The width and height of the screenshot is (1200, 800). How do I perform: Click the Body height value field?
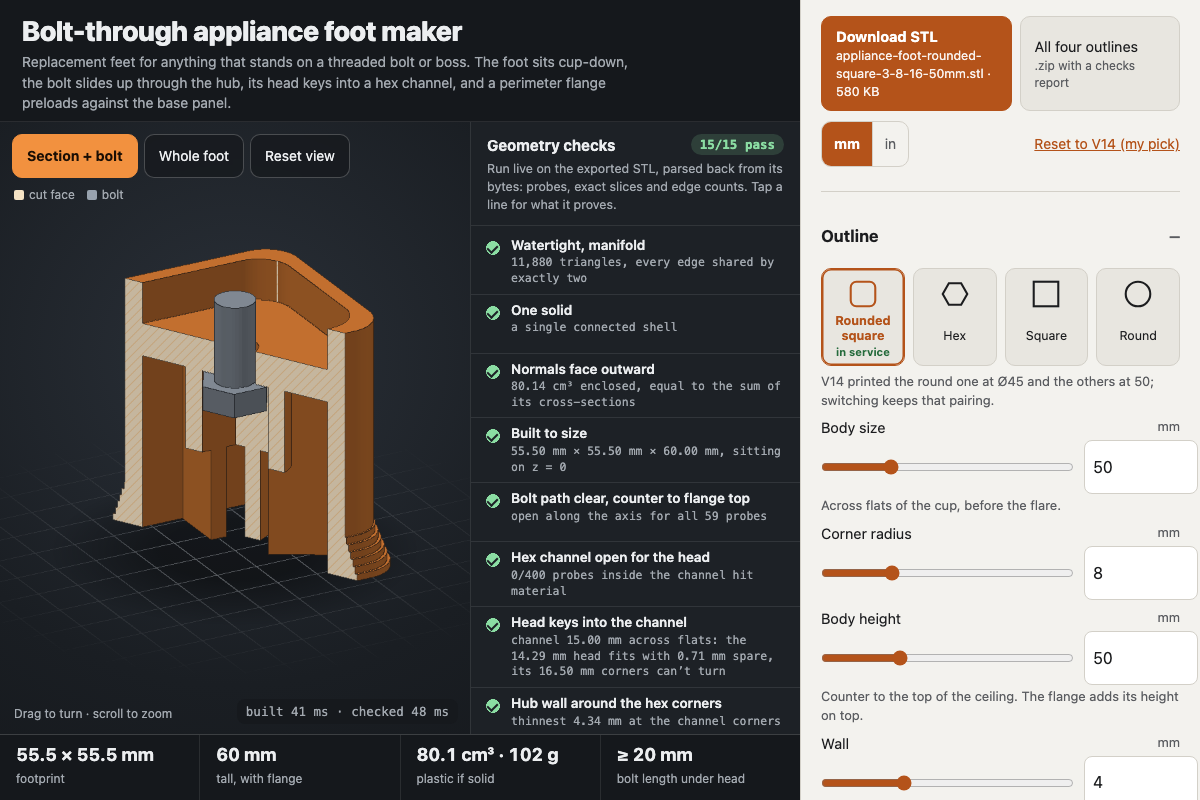(x=1141, y=658)
